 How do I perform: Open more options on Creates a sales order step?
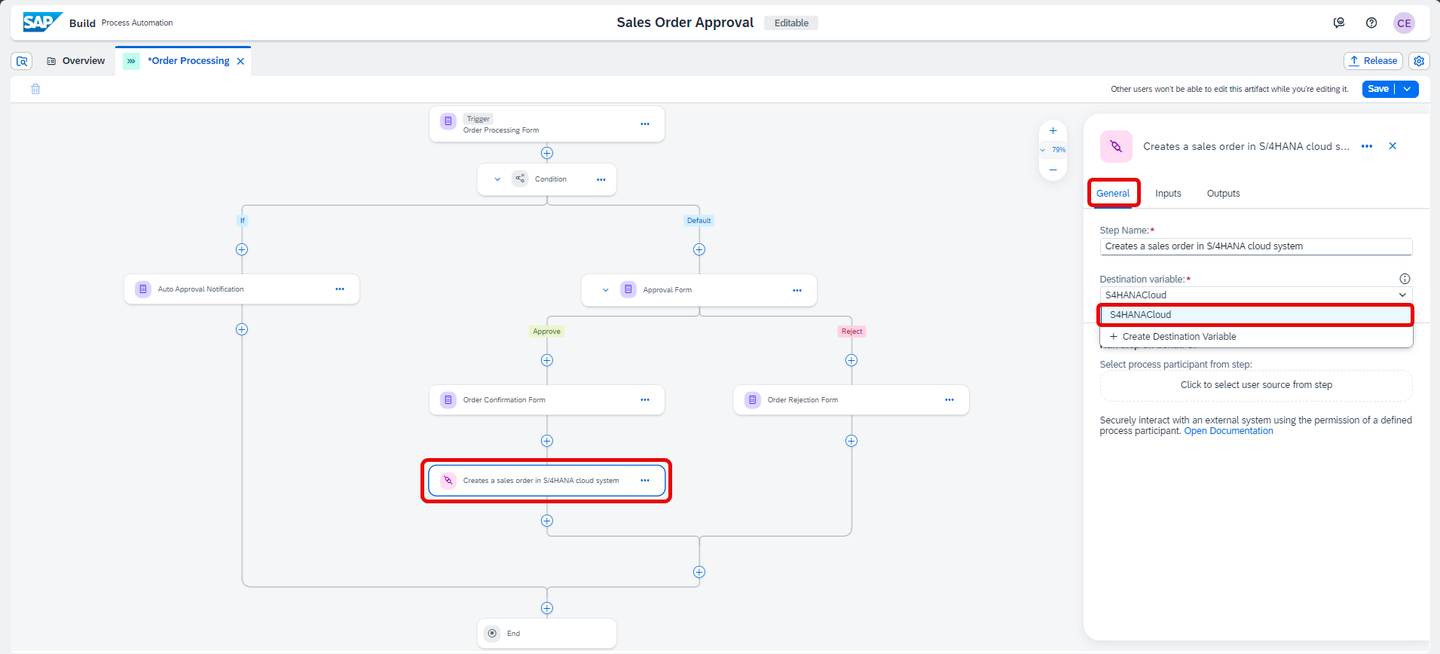[x=645, y=481]
